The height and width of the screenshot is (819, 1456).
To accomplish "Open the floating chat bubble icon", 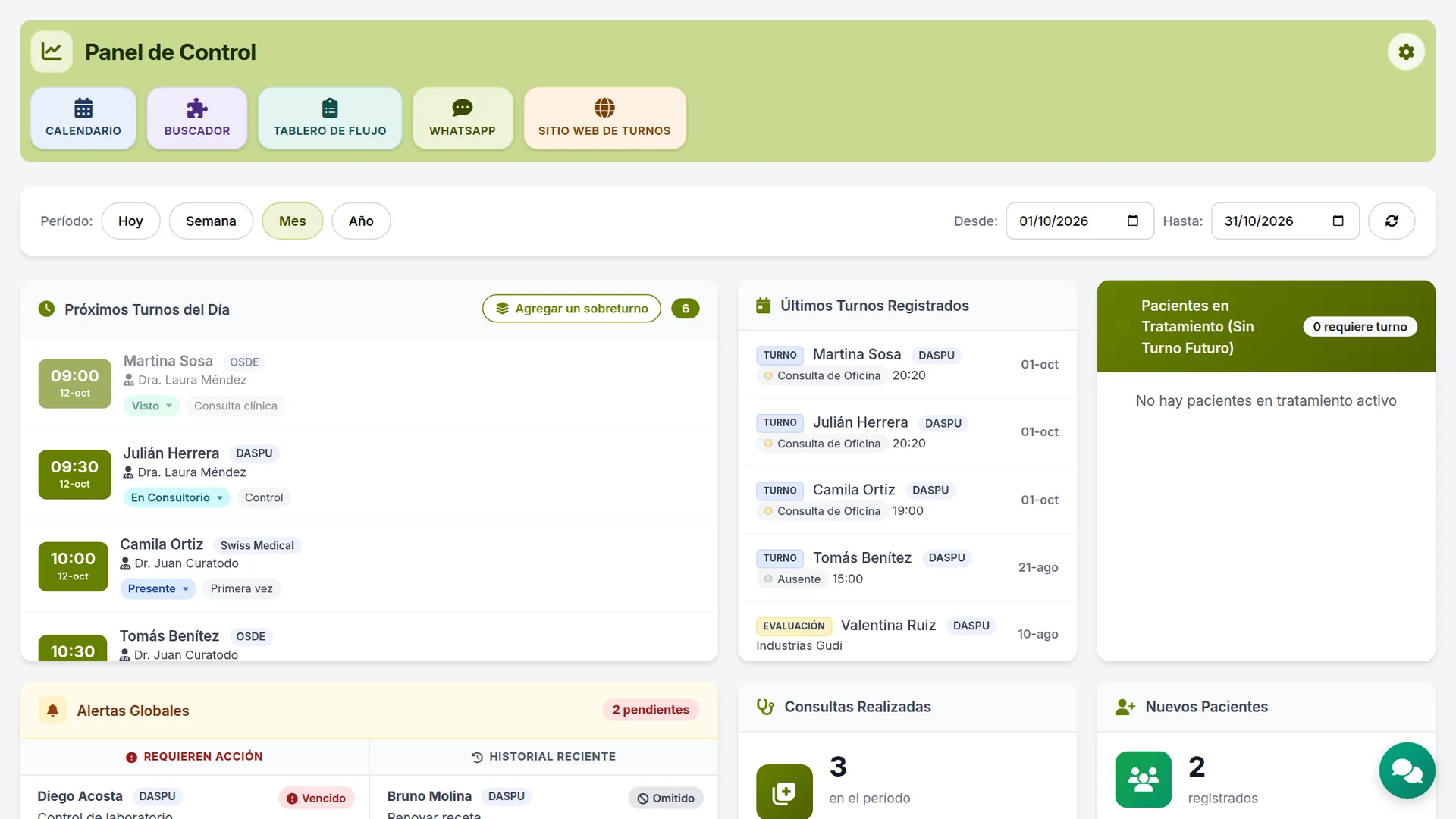I will 1407,770.
